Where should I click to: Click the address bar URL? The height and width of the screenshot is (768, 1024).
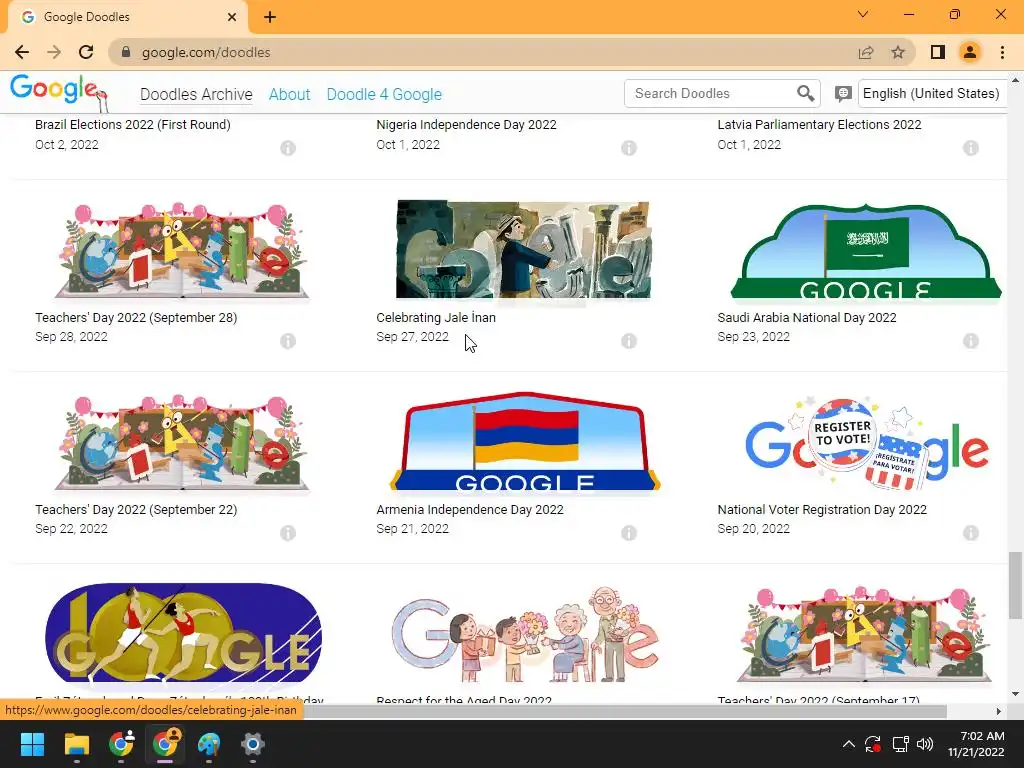(x=206, y=52)
